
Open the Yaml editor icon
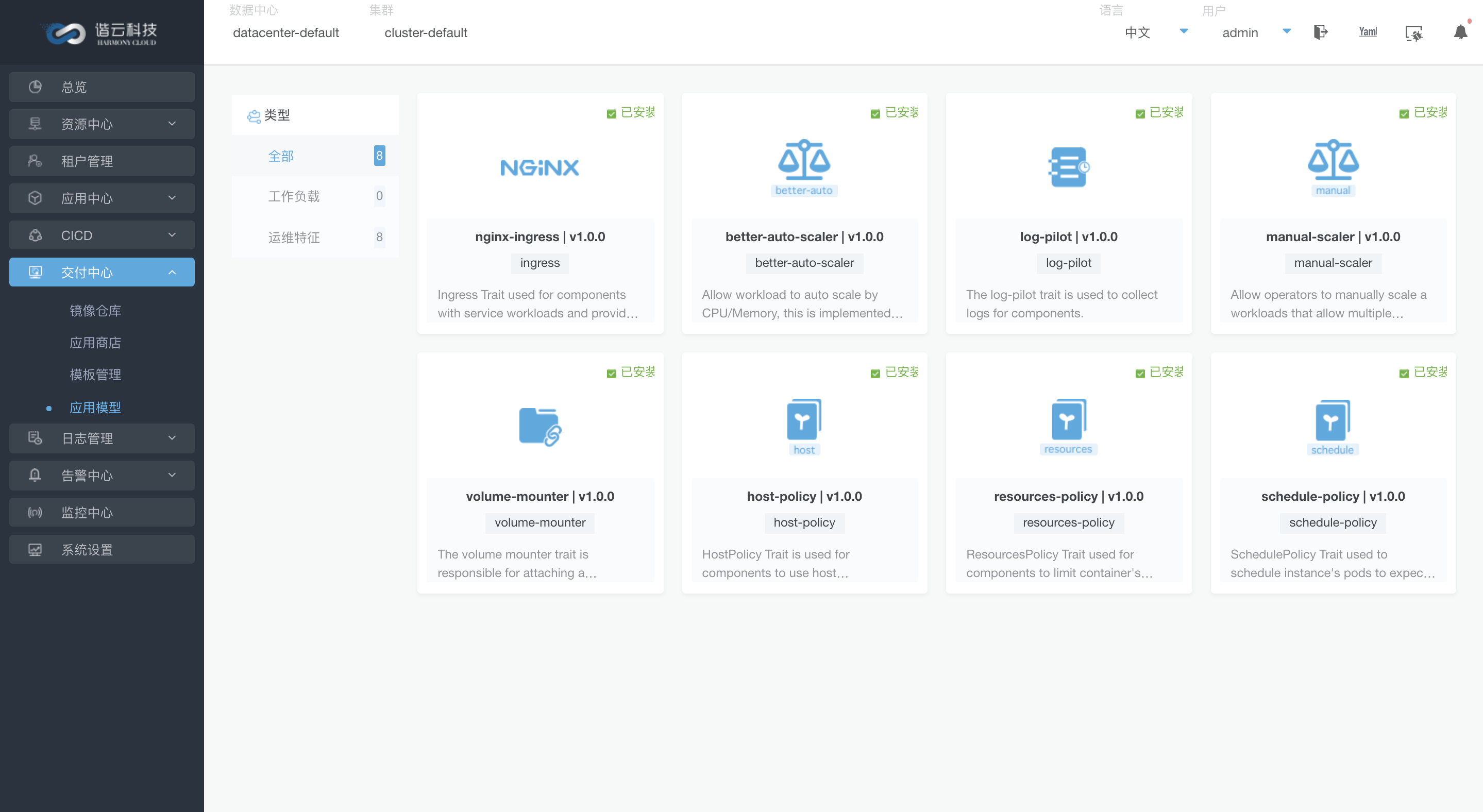(x=1367, y=32)
